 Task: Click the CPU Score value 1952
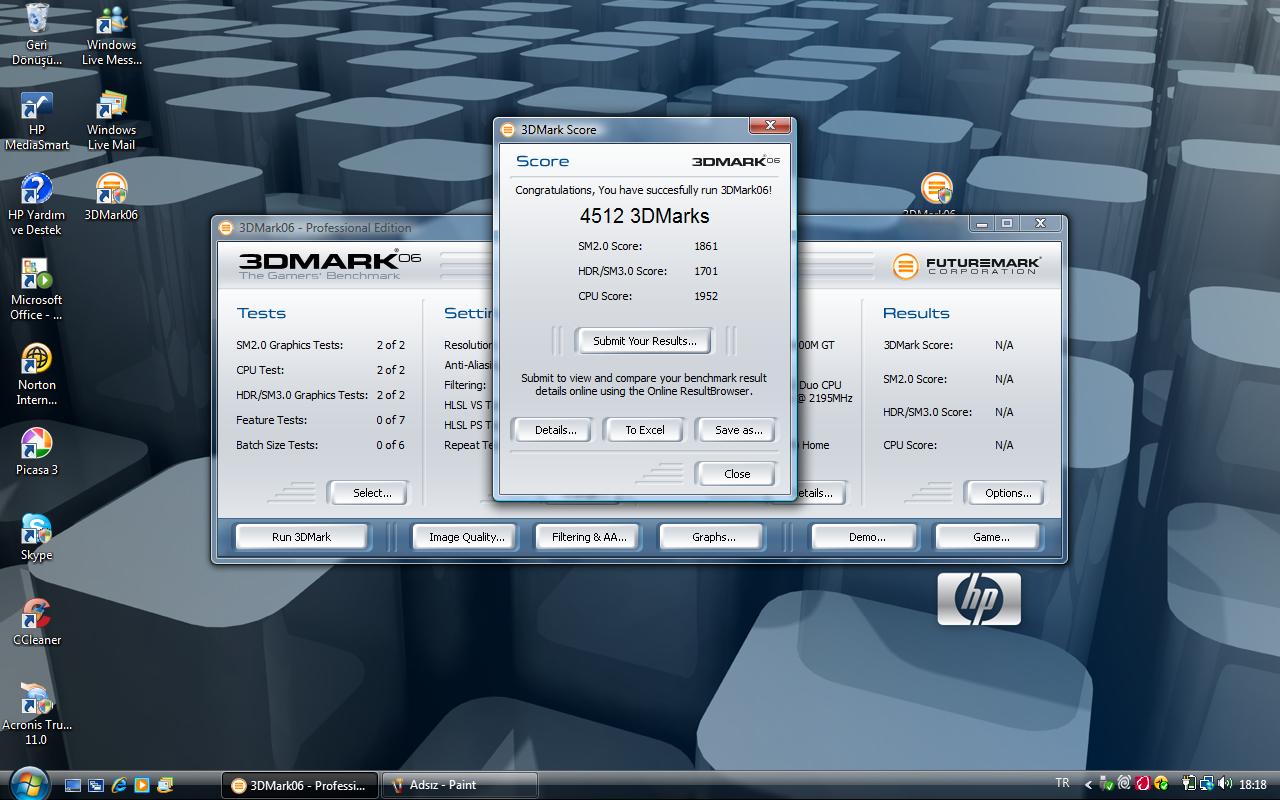(x=706, y=296)
